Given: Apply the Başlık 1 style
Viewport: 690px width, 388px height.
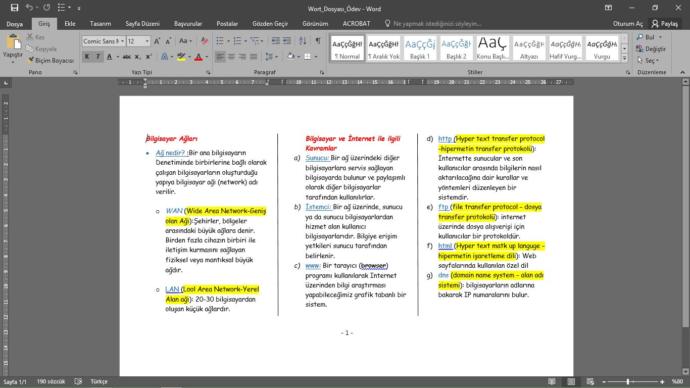Looking at the screenshot, I should click(420, 48).
